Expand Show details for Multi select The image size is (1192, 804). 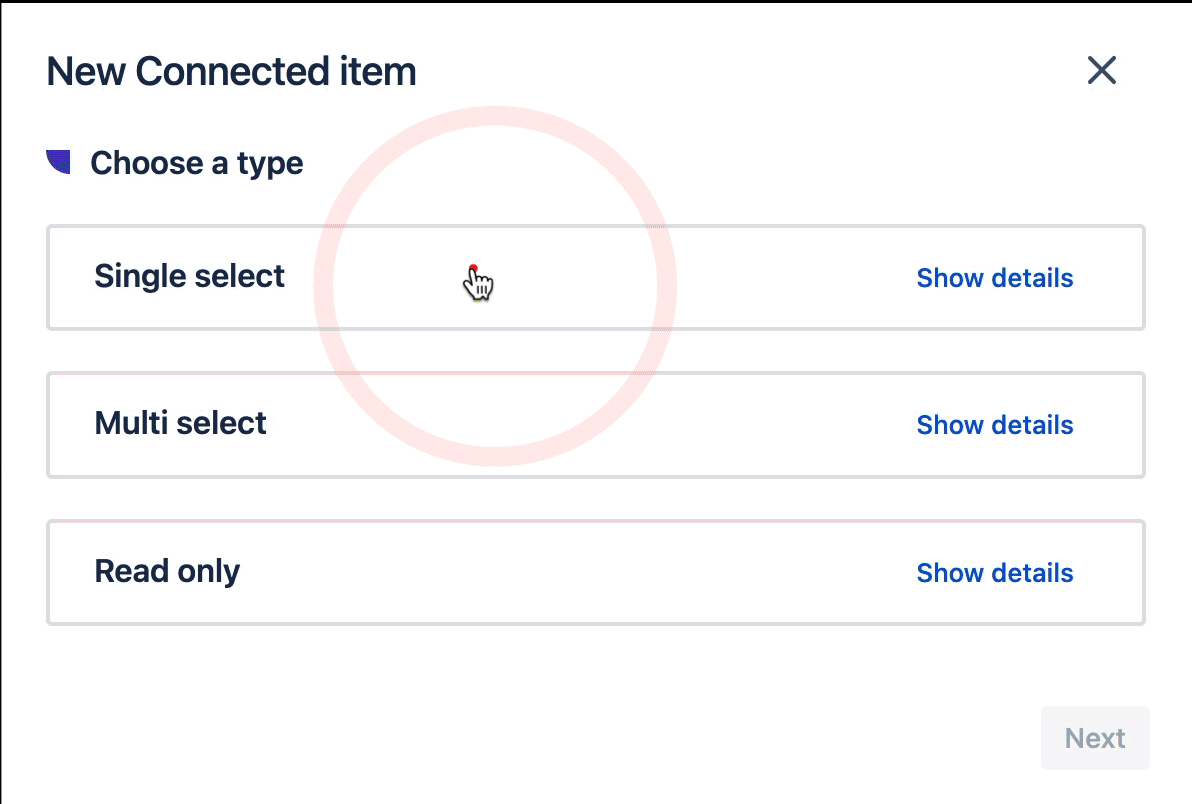pyautogui.click(x=994, y=425)
